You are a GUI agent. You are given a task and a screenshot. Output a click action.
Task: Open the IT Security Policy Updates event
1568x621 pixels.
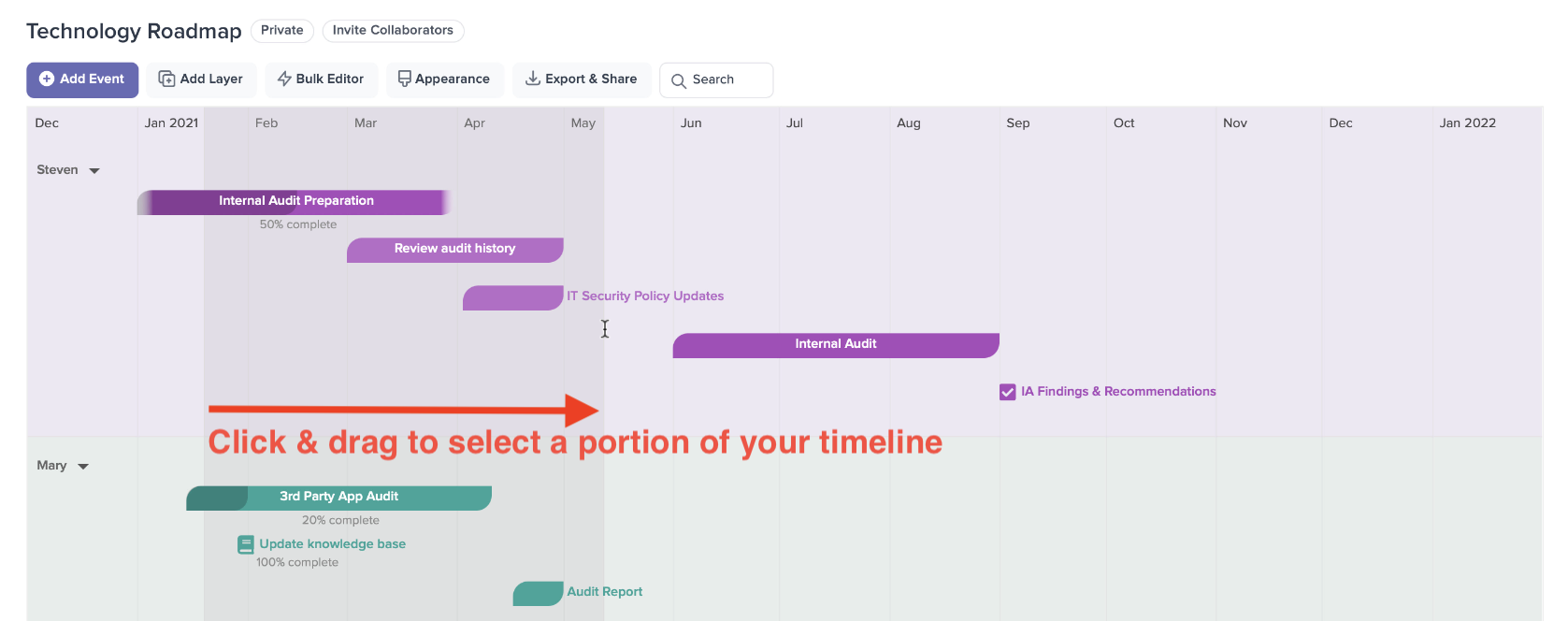645,296
